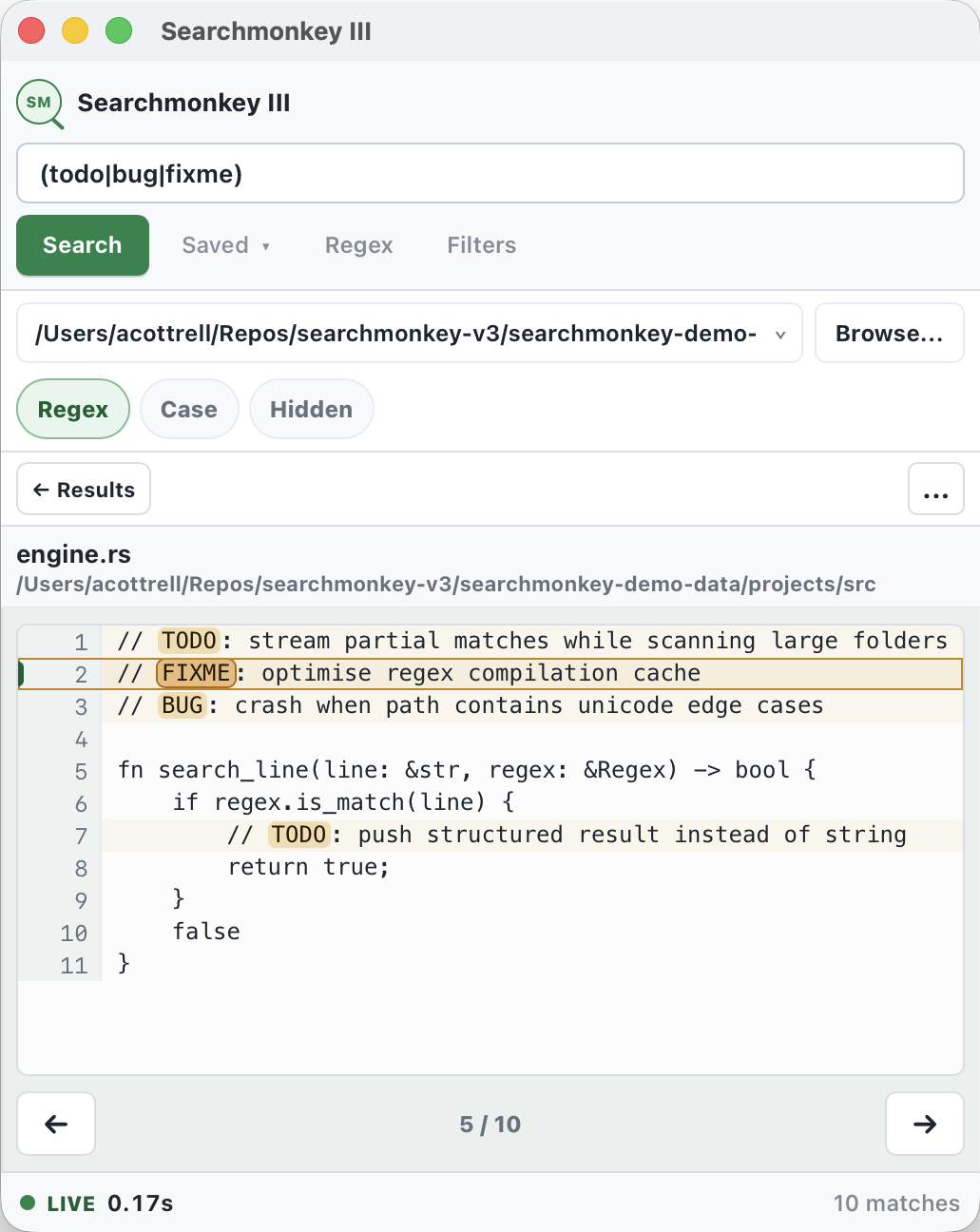Open the Filters tab
Viewport: 980px width, 1232px height.
click(482, 245)
